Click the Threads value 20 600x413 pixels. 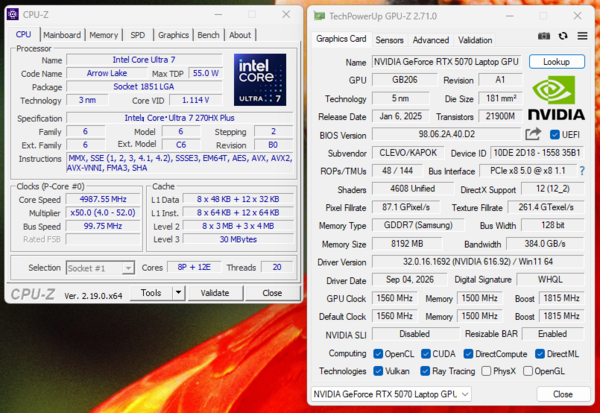tap(277, 267)
